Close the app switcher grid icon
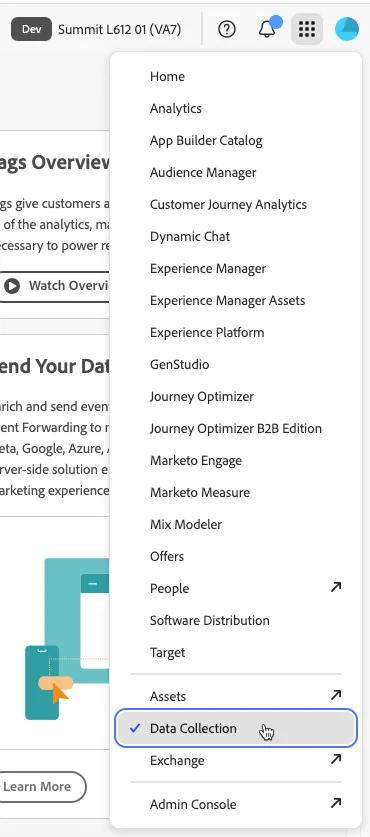Image resolution: width=370 pixels, height=837 pixels. pyautogui.click(x=307, y=29)
